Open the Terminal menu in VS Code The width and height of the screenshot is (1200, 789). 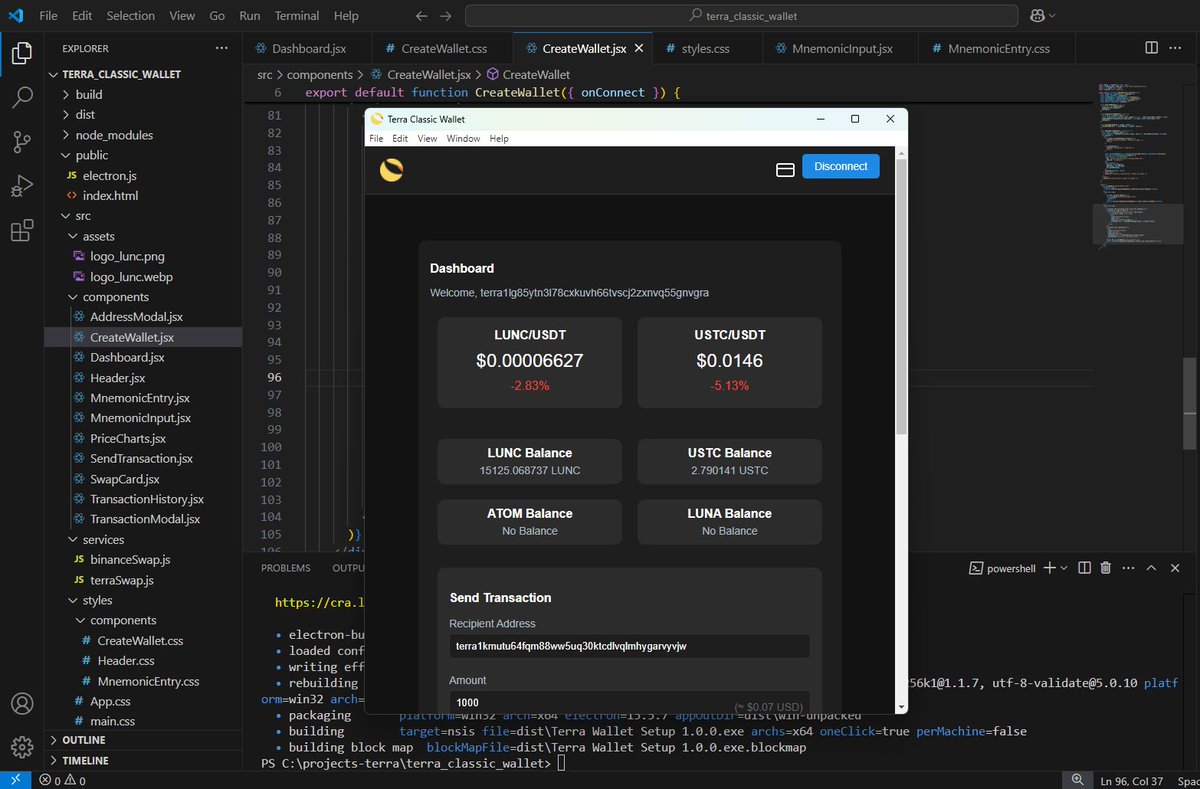tap(296, 16)
